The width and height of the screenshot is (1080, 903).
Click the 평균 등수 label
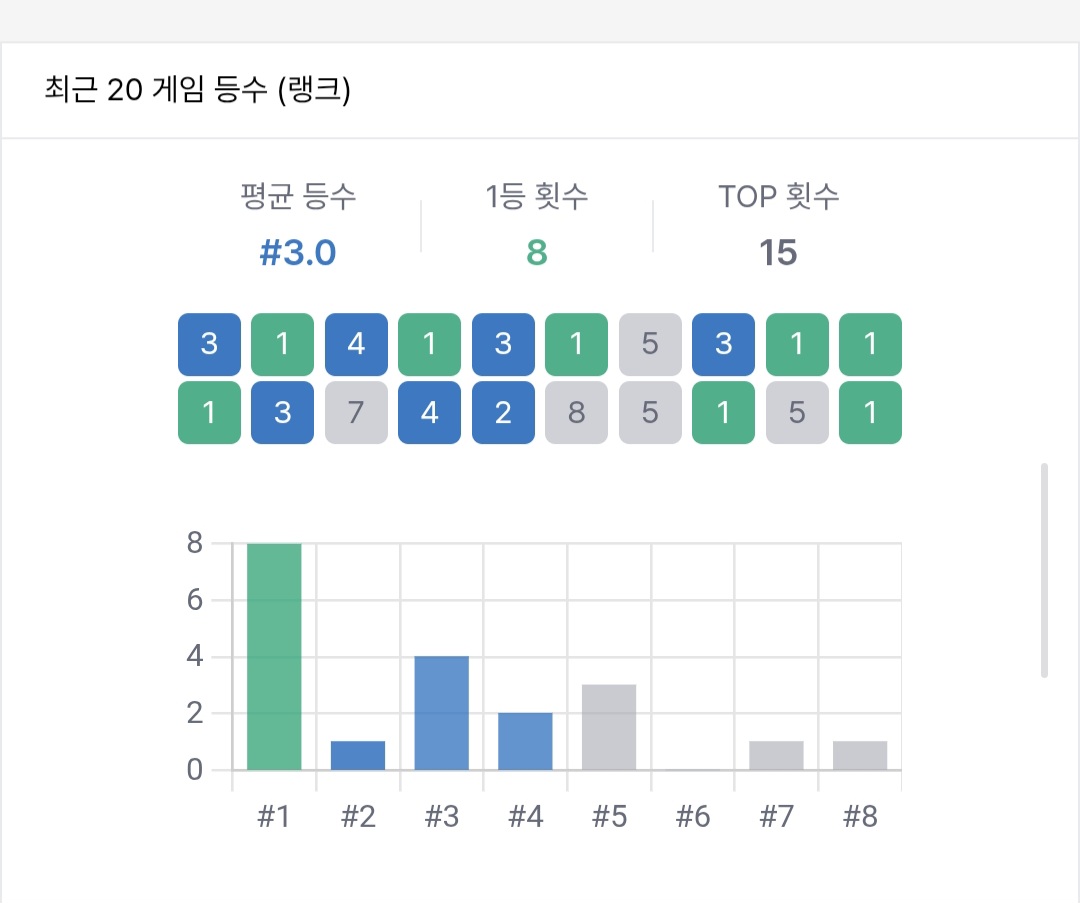coord(298,196)
